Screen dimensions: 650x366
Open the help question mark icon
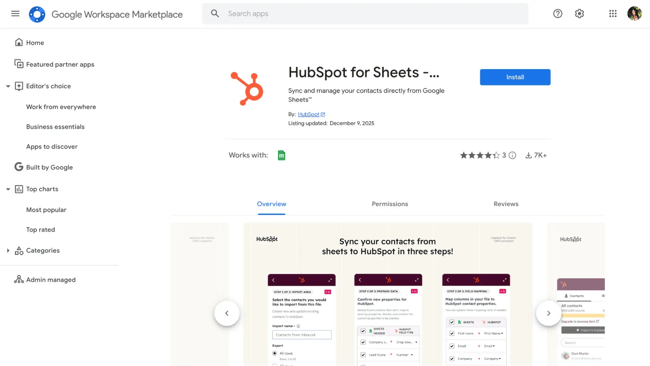(558, 14)
